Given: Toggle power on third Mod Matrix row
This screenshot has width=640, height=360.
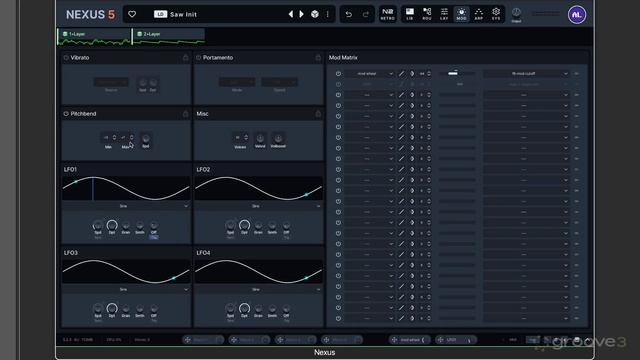Looking at the screenshot, I should (x=338, y=95).
